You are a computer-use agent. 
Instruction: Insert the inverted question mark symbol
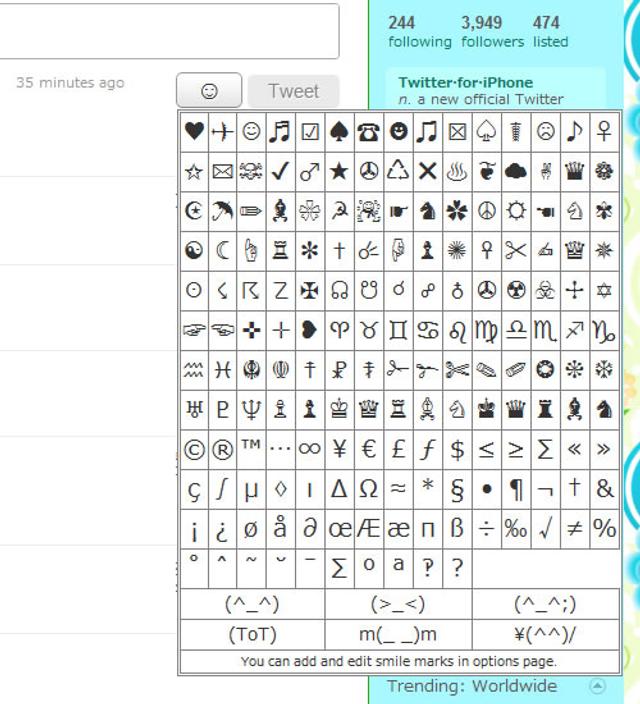[223, 528]
